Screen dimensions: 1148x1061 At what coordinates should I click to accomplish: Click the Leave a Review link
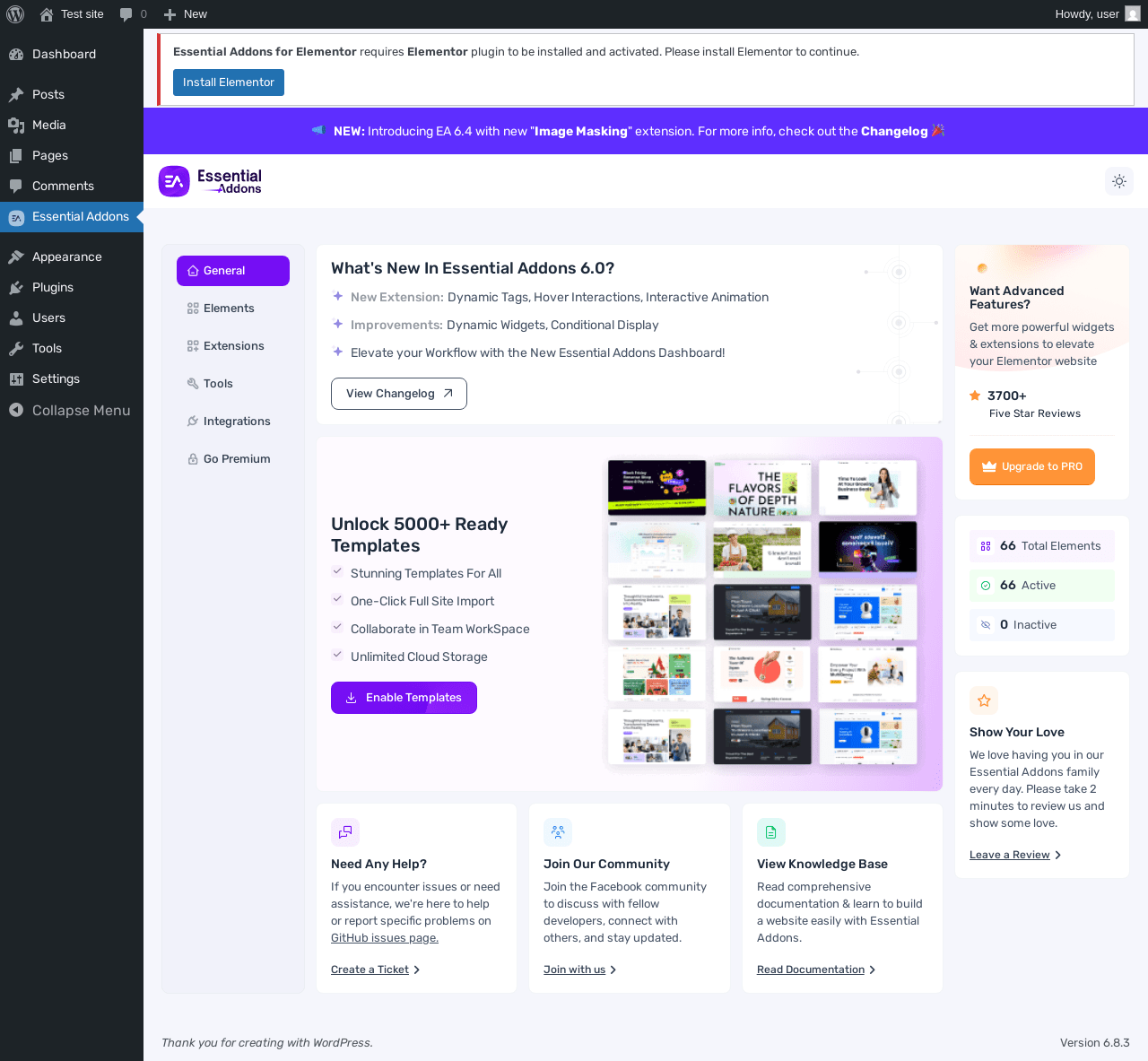click(x=1015, y=855)
